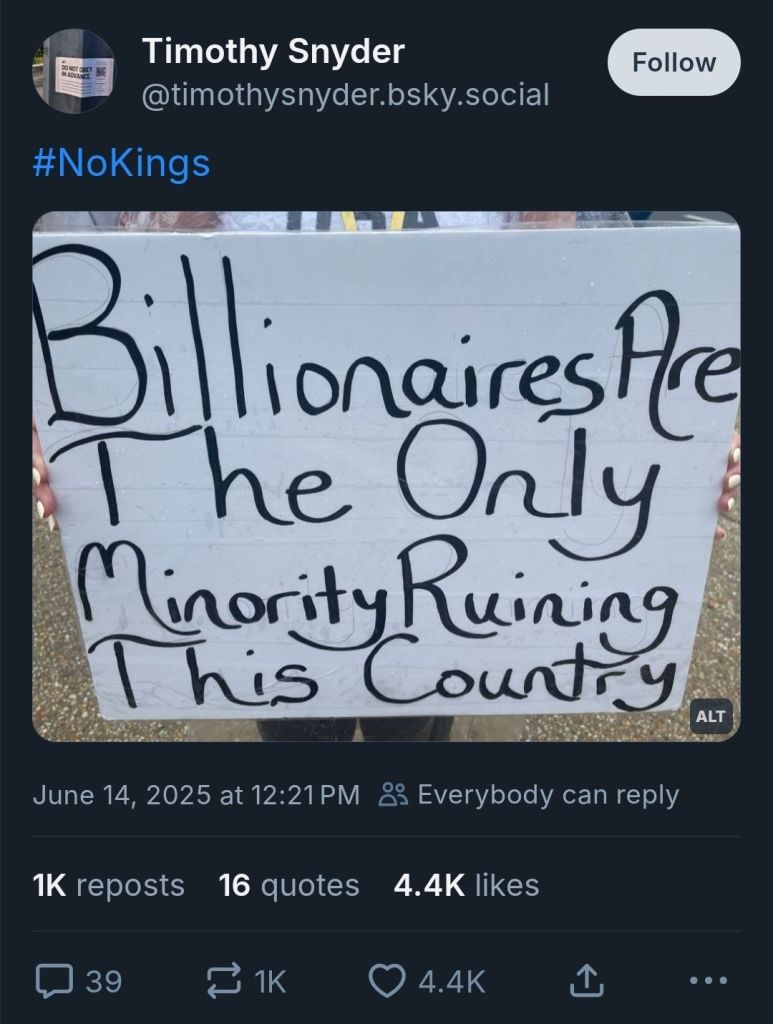View the 16 quotes list

pos(289,885)
